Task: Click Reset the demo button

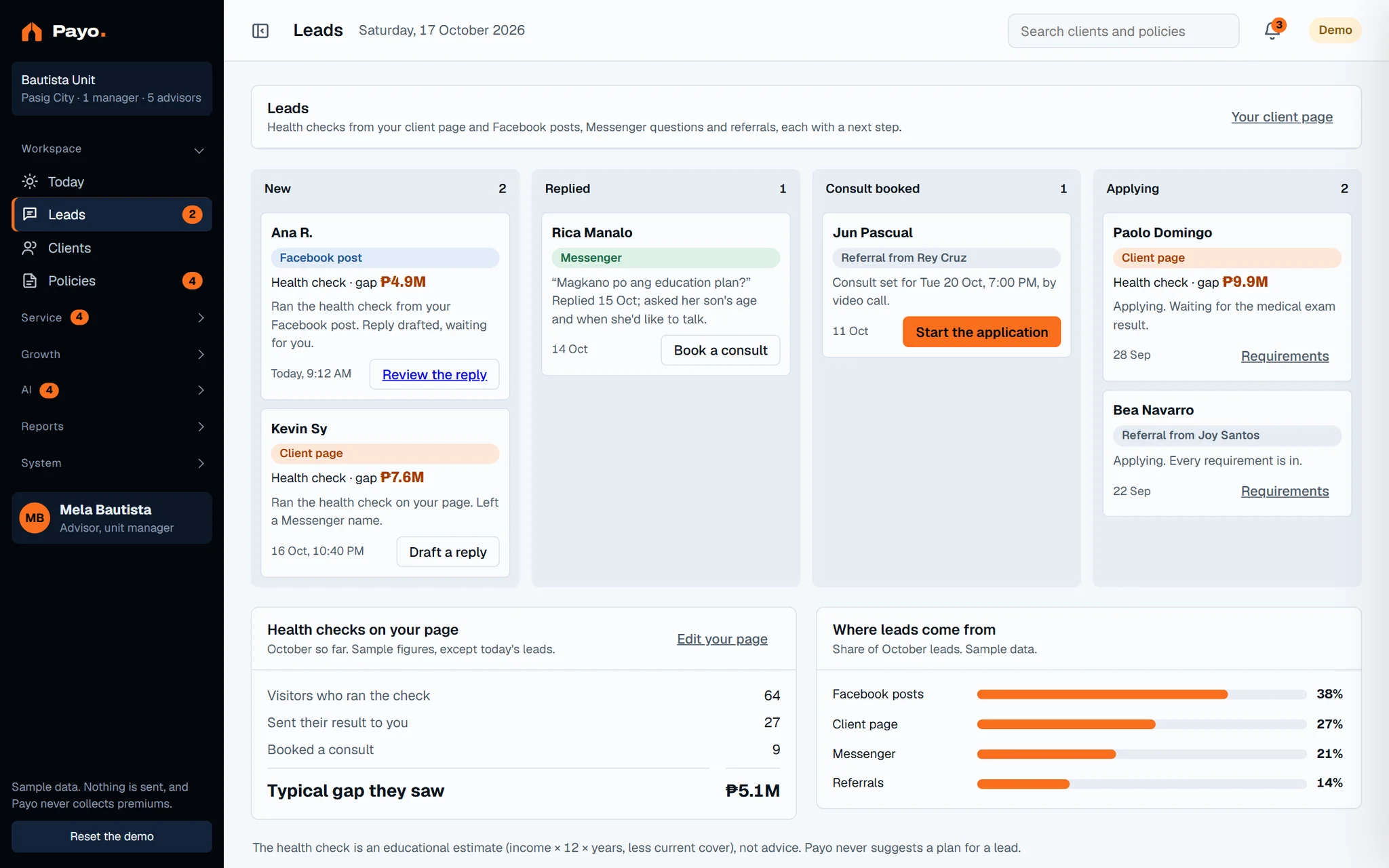Action: coord(112,836)
